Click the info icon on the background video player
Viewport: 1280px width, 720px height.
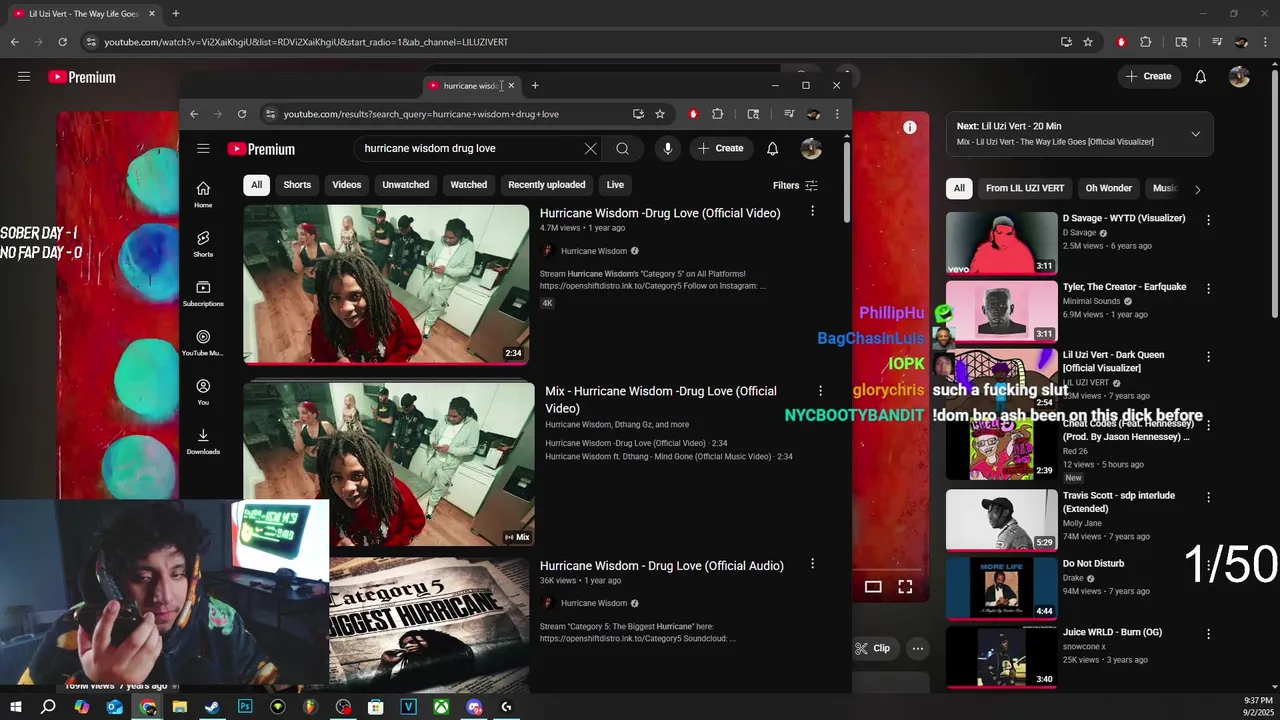(910, 127)
